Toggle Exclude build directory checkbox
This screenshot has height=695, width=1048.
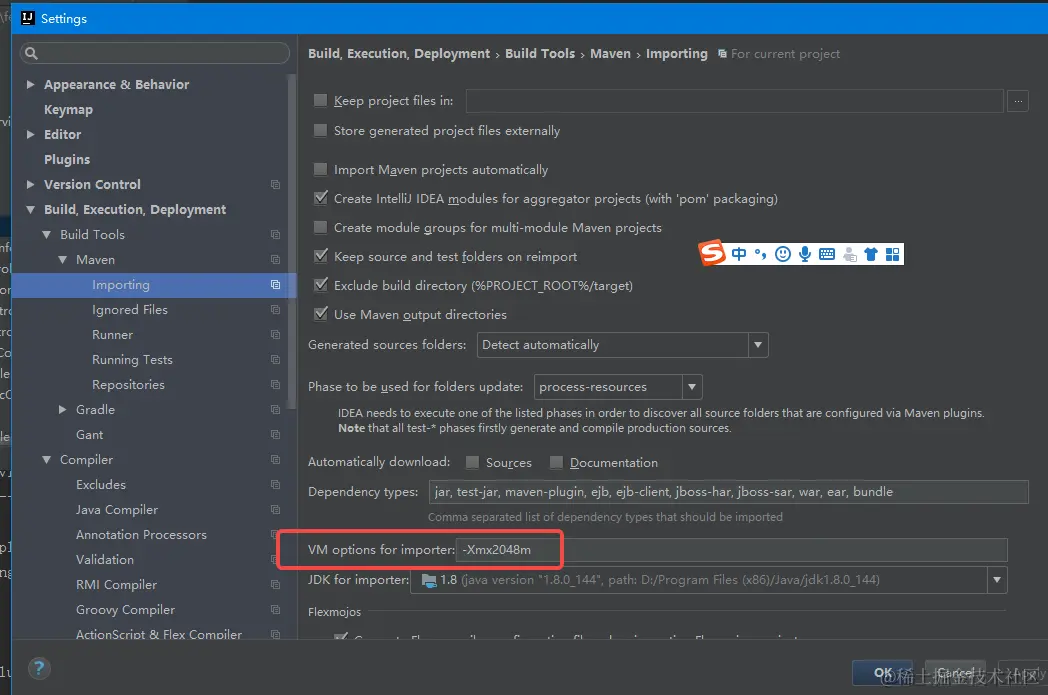point(321,285)
